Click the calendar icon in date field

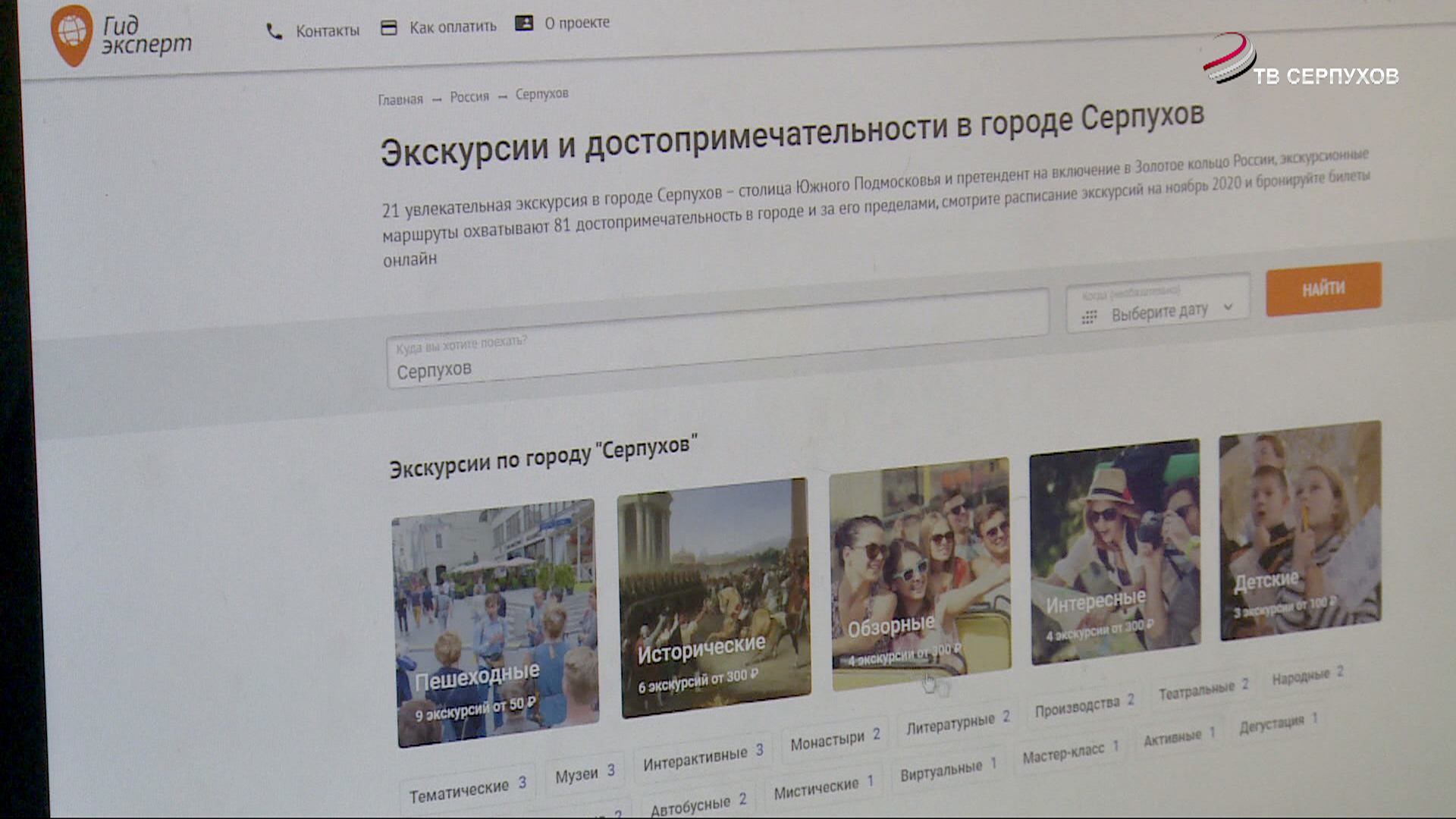[x=1089, y=317]
